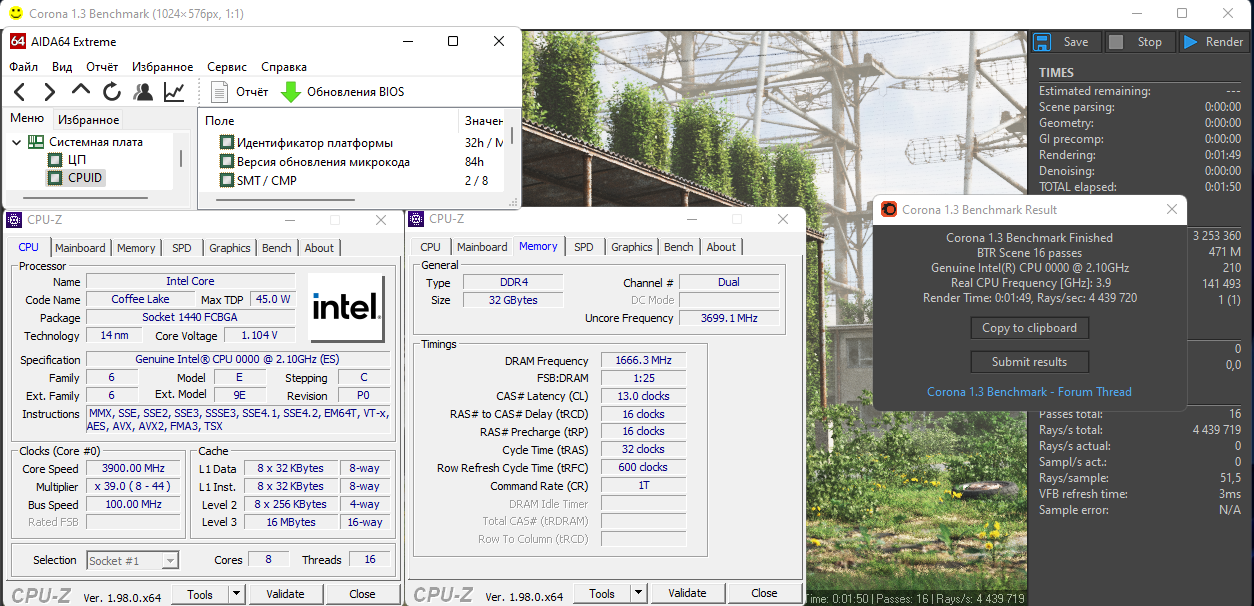Switch to the Избранное tab in AIDA64 sidebar
This screenshot has height=606, width=1254.
click(x=88, y=120)
